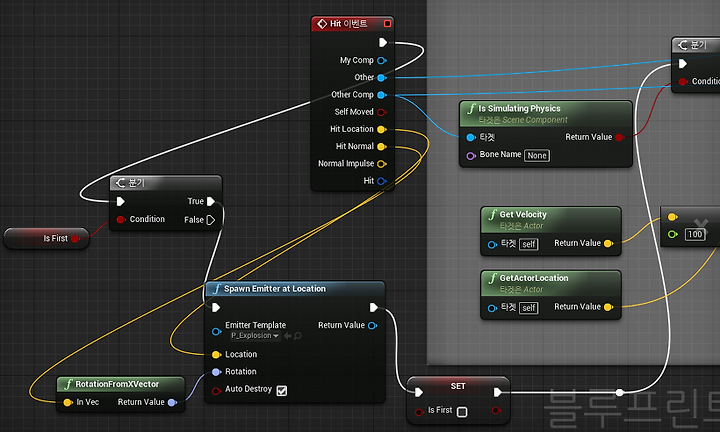Click the reroute node on the white wire
The height and width of the screenshot is (432, 720).
pos(619,393)
